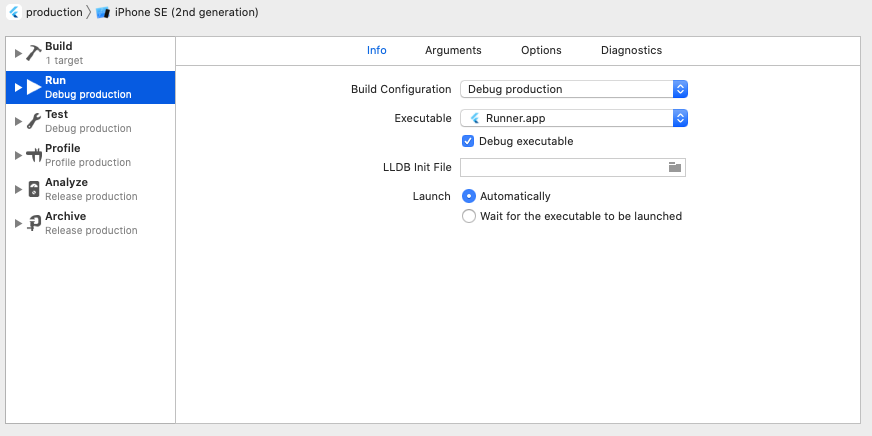Image resolution: width=872 pixels, height=436 pixels.
Task: Click the Archive icon in sidebar
Action: pyautogui.click(x=34, y=223)
